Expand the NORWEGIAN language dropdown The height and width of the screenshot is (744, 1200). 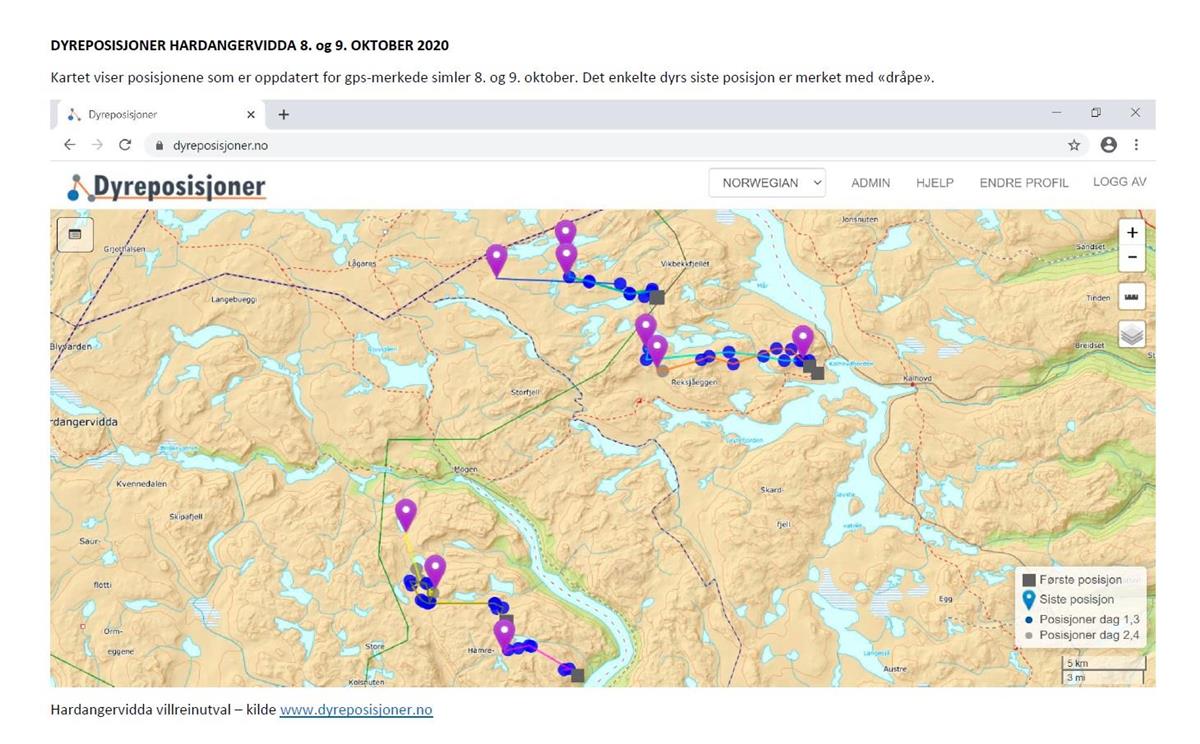[767, 183]
